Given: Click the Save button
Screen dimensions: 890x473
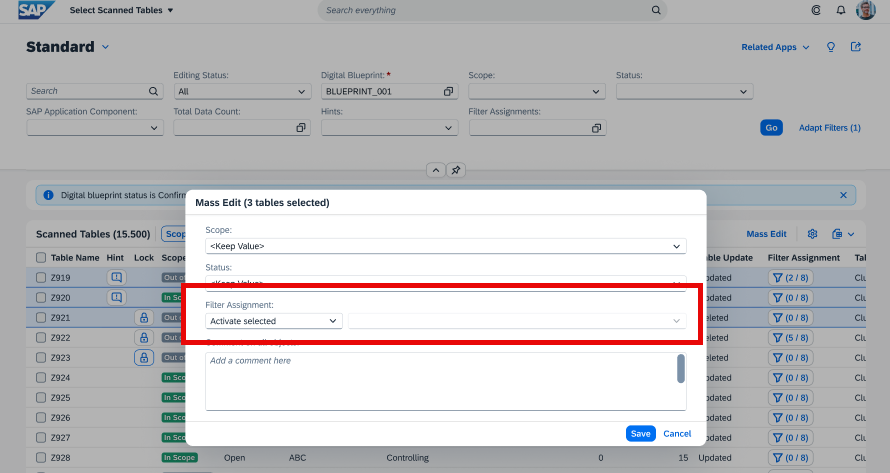Looking at the screenshot, I should click(640, 433).
